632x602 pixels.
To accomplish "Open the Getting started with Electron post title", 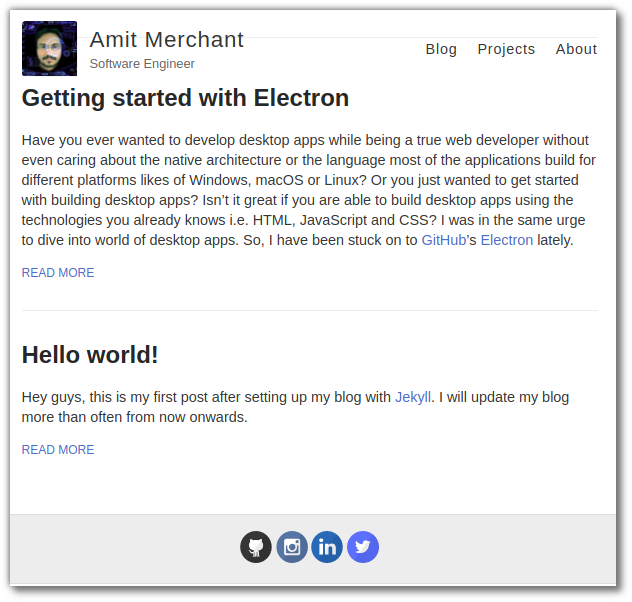I will (x=185, y=98).
